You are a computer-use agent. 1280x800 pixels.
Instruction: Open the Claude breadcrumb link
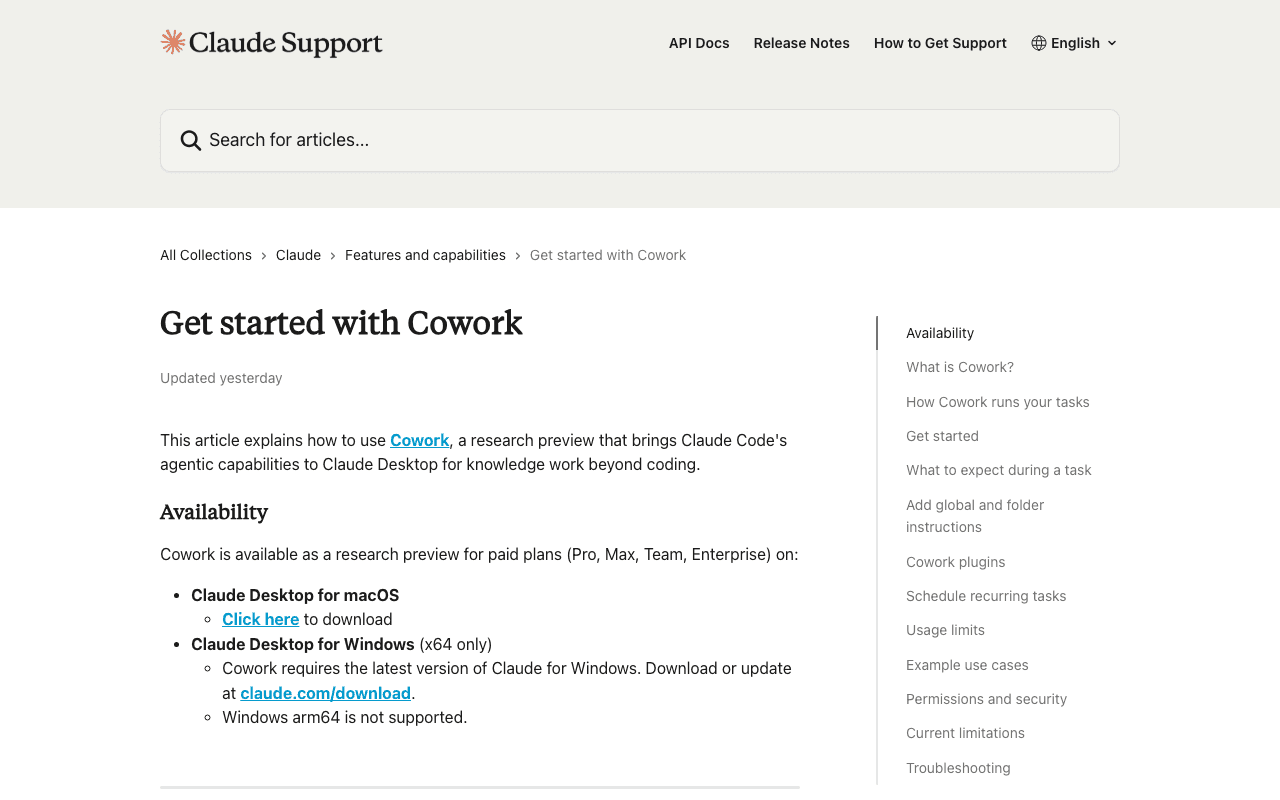[x=298, y=254]
